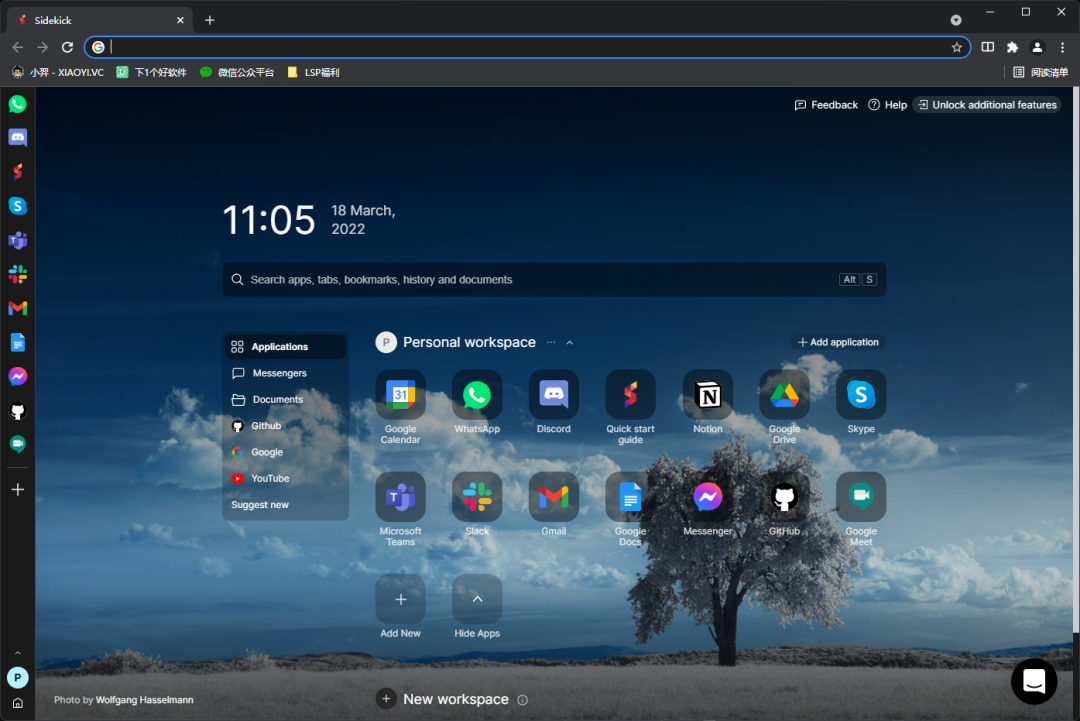Open the browser three-dot menu

tap(1062, 47)
